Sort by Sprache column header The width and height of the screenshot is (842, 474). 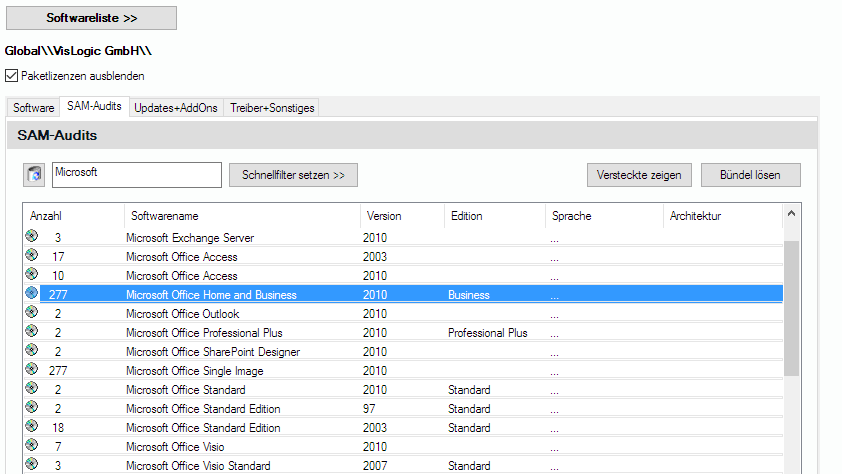pos(604,216)
